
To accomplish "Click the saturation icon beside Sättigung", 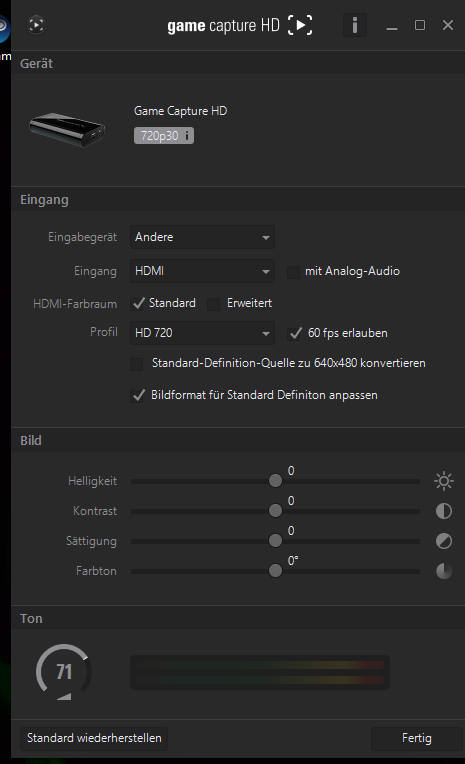I will [x=444, y=541].
